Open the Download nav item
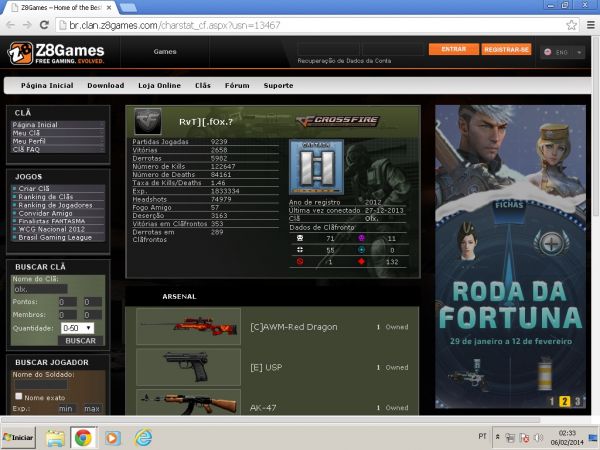The width and height of the screenshot is (600, 450). [106, 85]
